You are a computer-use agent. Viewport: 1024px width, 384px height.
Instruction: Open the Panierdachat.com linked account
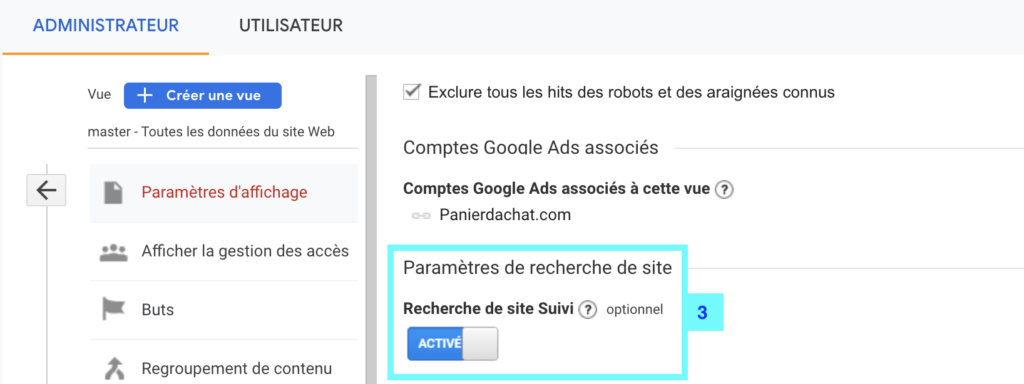[505, 215]
